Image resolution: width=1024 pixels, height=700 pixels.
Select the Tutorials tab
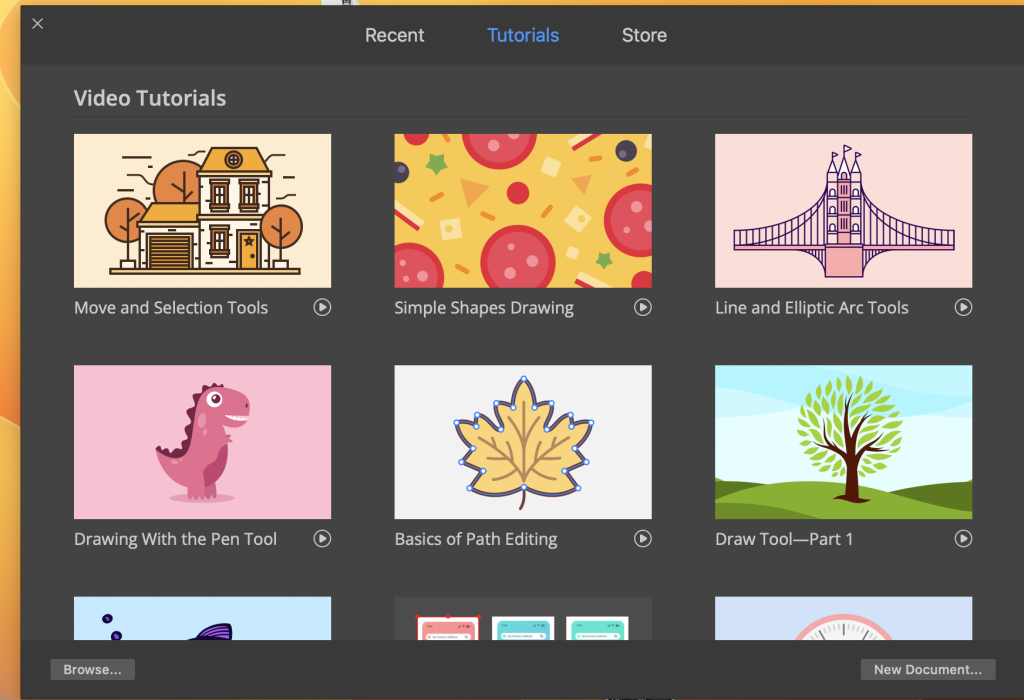click(x=523, y=35)
